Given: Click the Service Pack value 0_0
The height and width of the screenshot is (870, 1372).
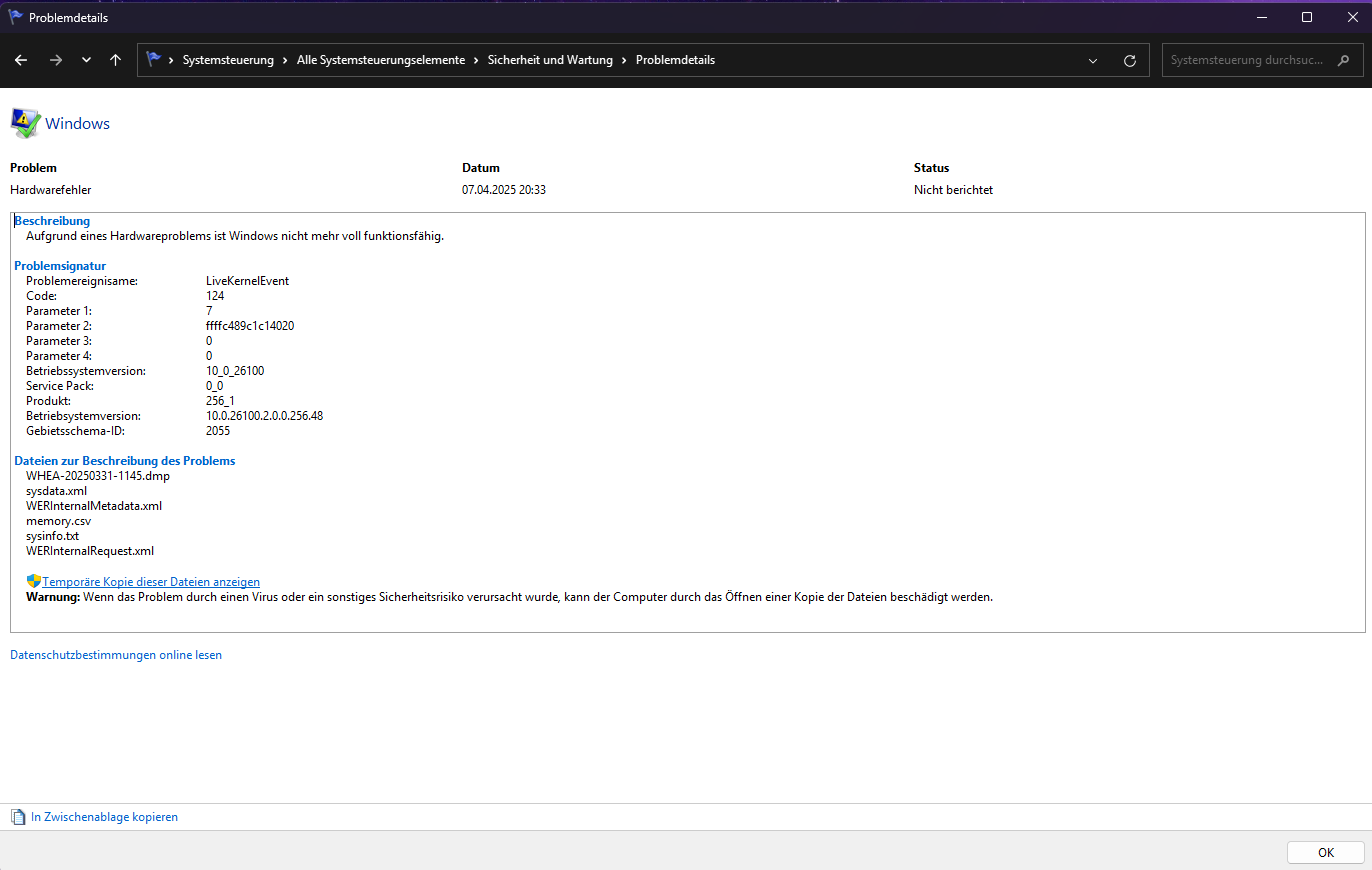Looking at the screenshot, I should pyautogui.click(x=214, y=386).
